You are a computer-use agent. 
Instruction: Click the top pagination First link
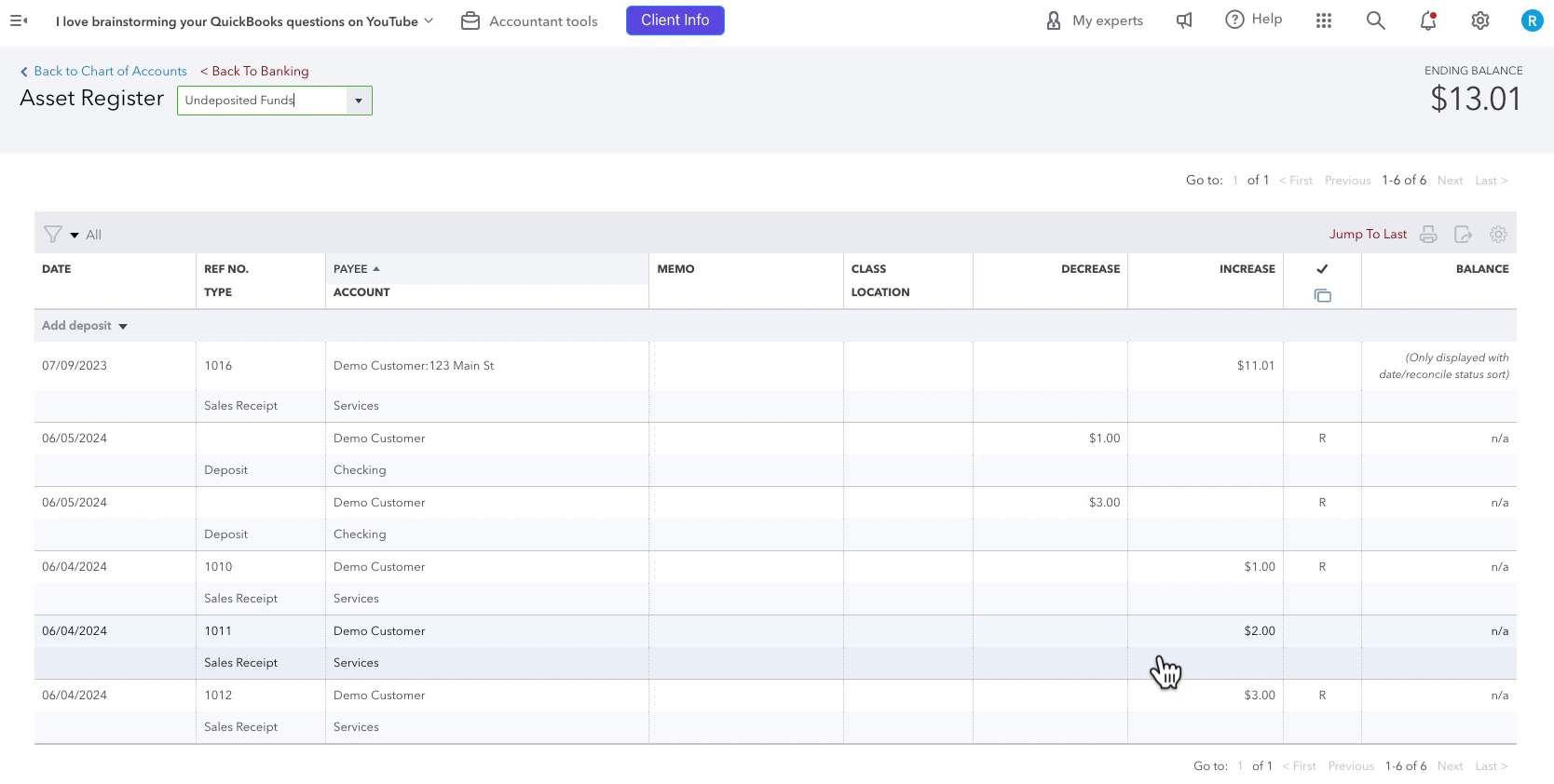point(1296,181)
